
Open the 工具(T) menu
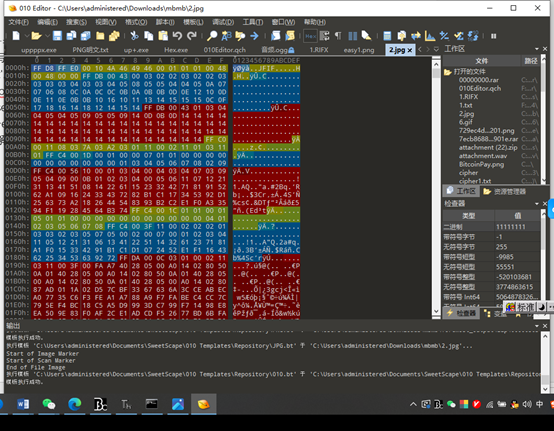coord(253,22)
